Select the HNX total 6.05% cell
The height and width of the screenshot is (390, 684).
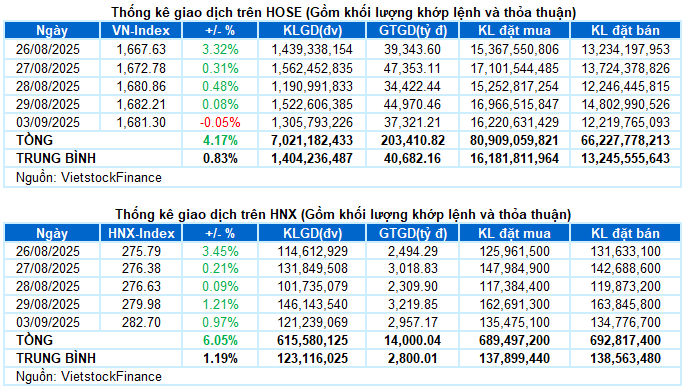point(220,340)
